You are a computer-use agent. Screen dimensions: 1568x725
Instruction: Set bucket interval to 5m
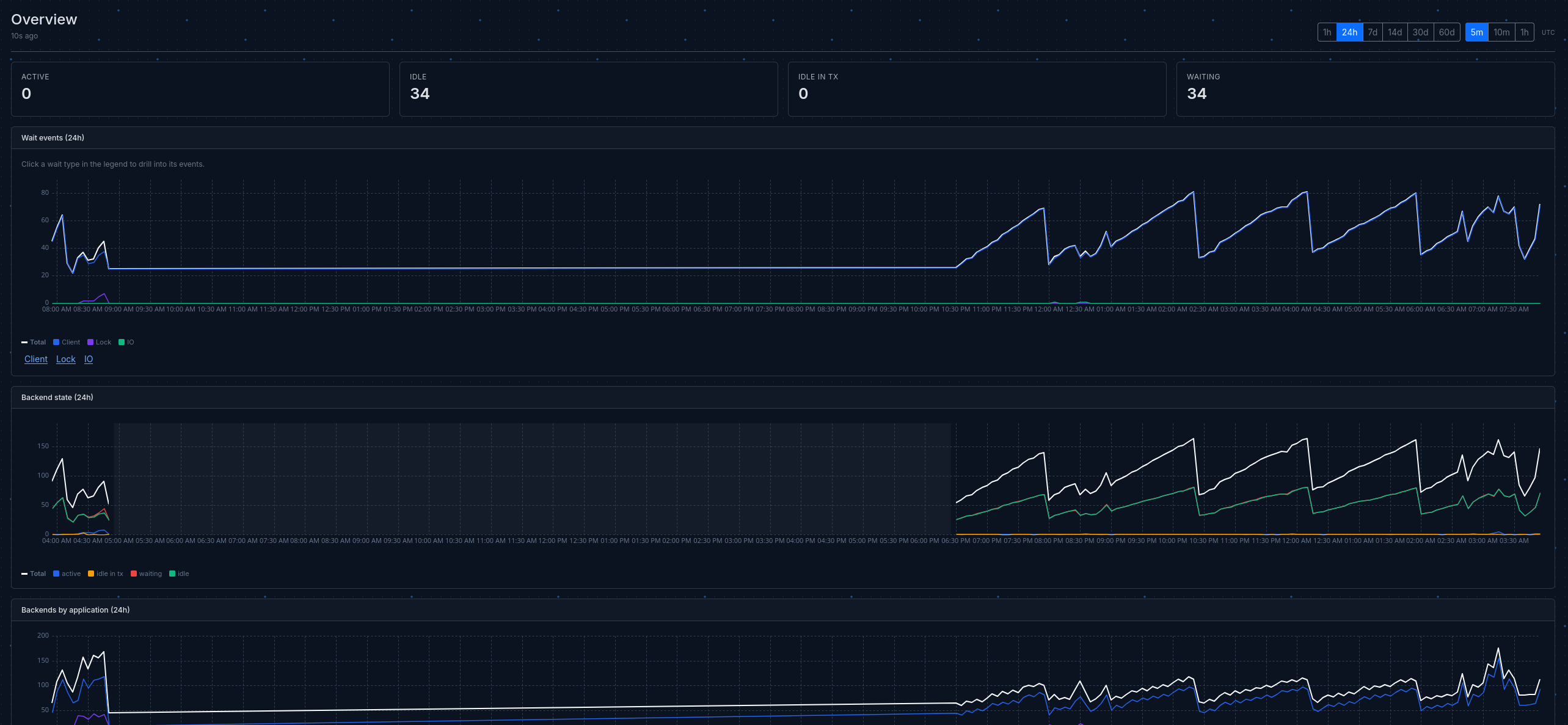click(1476, 32)
